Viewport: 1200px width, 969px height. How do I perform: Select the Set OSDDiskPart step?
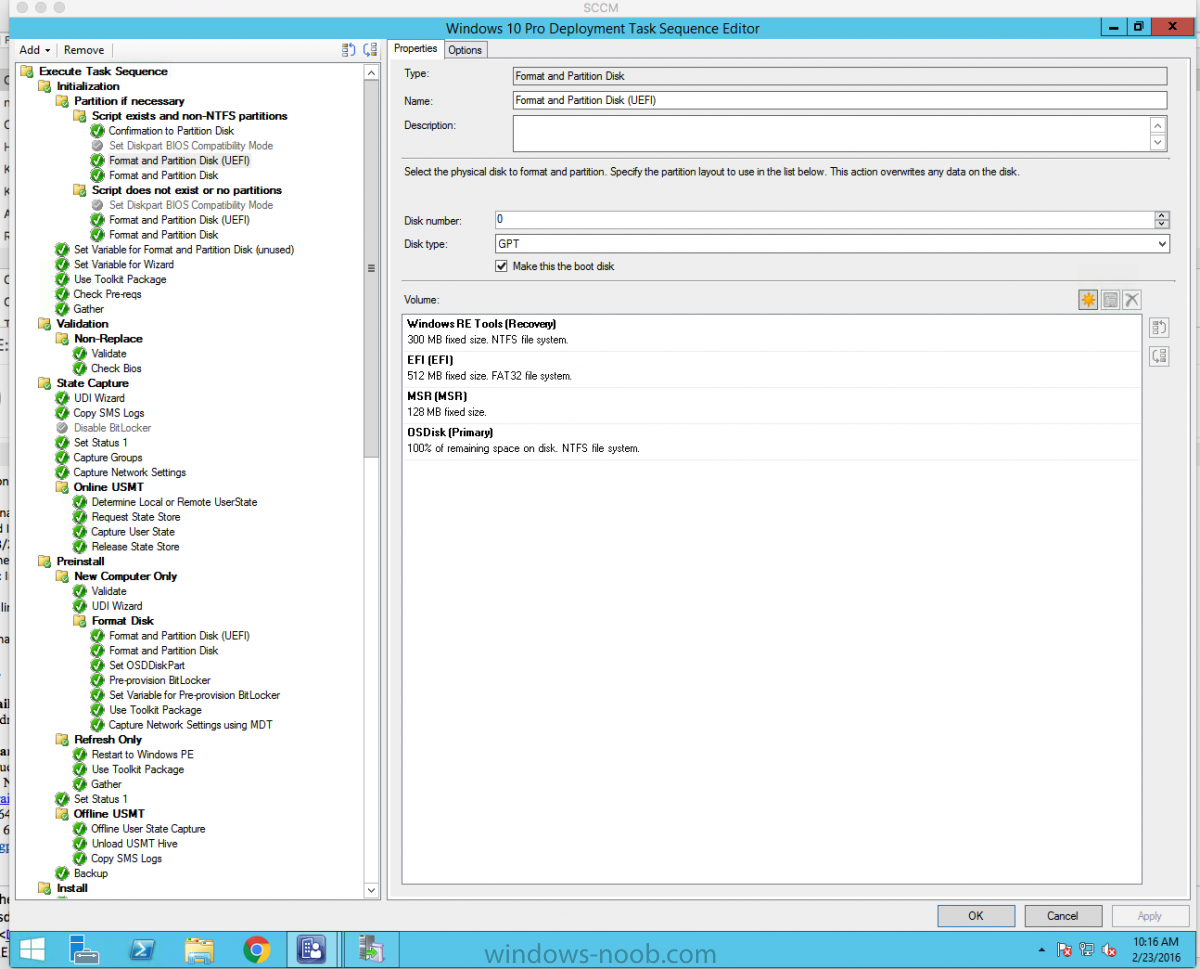(147, 665)
